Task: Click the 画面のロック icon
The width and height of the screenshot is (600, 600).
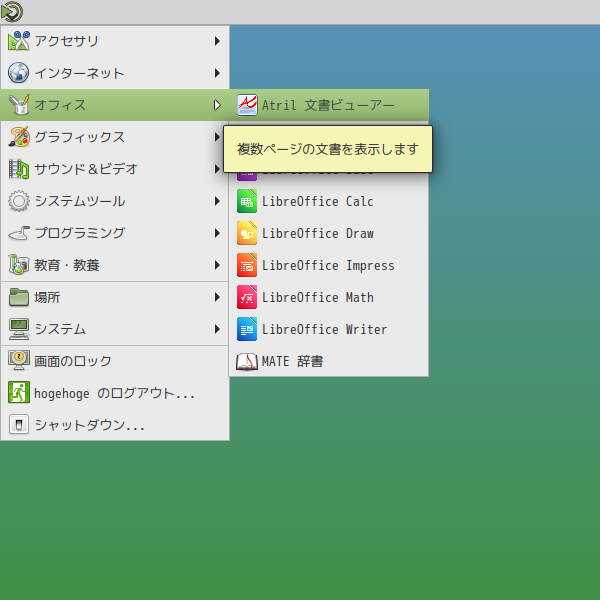Action: coord(18,360)
